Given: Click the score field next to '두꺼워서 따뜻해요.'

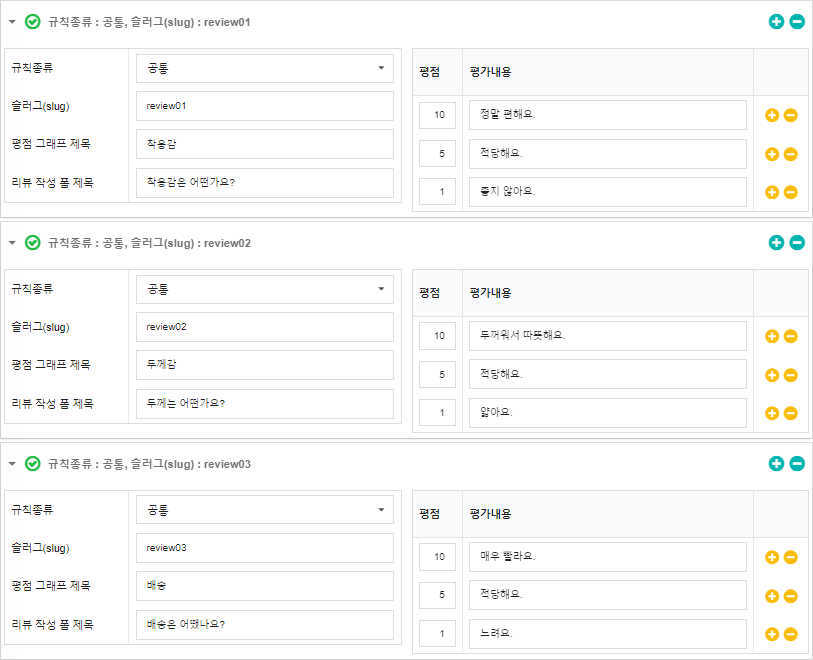Looking at the screenshot, I should click(438, 336).
